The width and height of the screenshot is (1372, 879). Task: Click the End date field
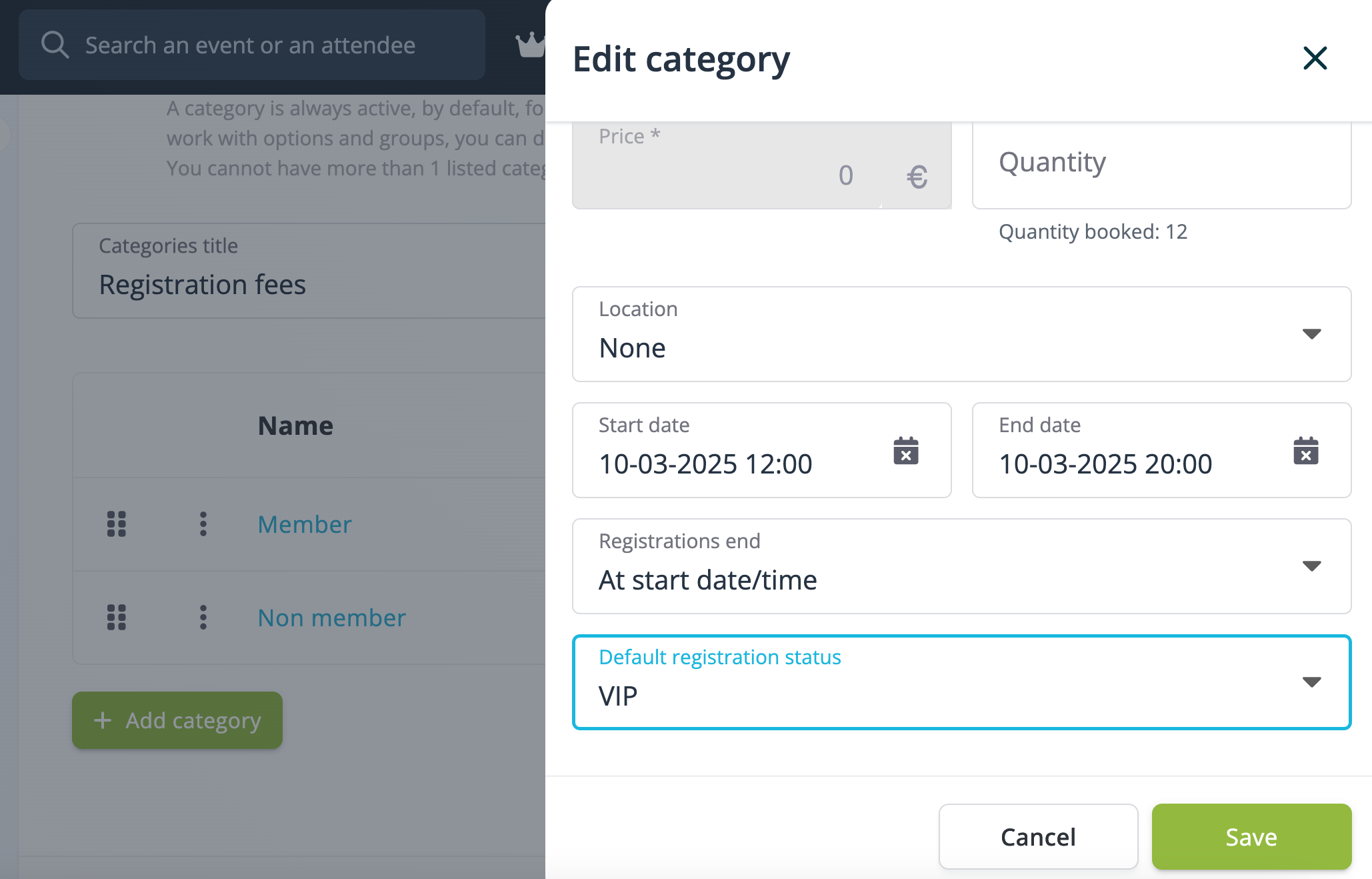click(x=1161, y=450)
